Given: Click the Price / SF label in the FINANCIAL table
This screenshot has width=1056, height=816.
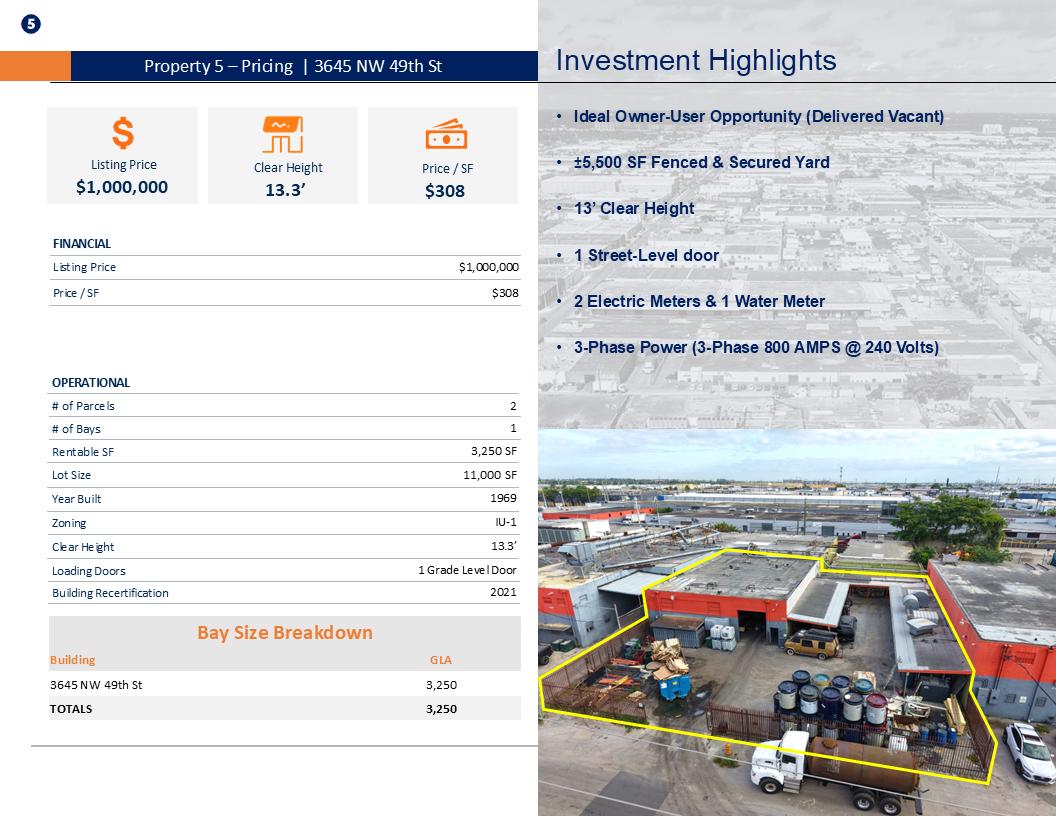Looking at the screenshot, I should point(76,293).
